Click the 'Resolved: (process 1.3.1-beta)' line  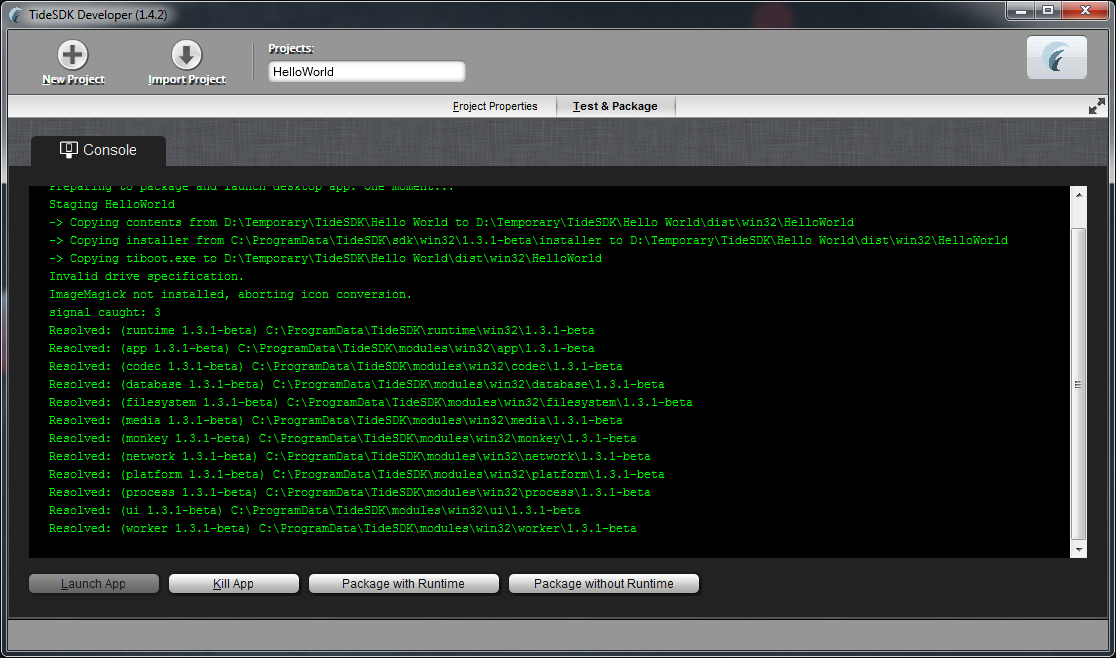click(x=349, y=493)
